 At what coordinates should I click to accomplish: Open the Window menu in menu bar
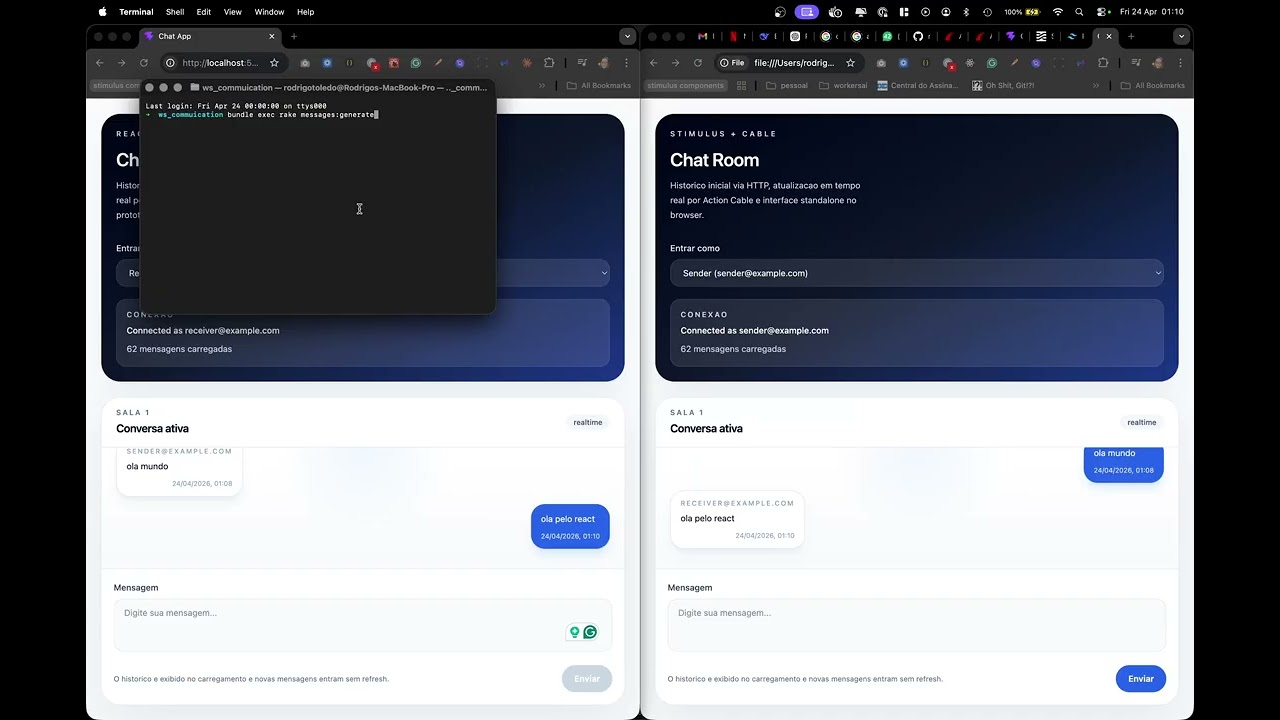269,12
